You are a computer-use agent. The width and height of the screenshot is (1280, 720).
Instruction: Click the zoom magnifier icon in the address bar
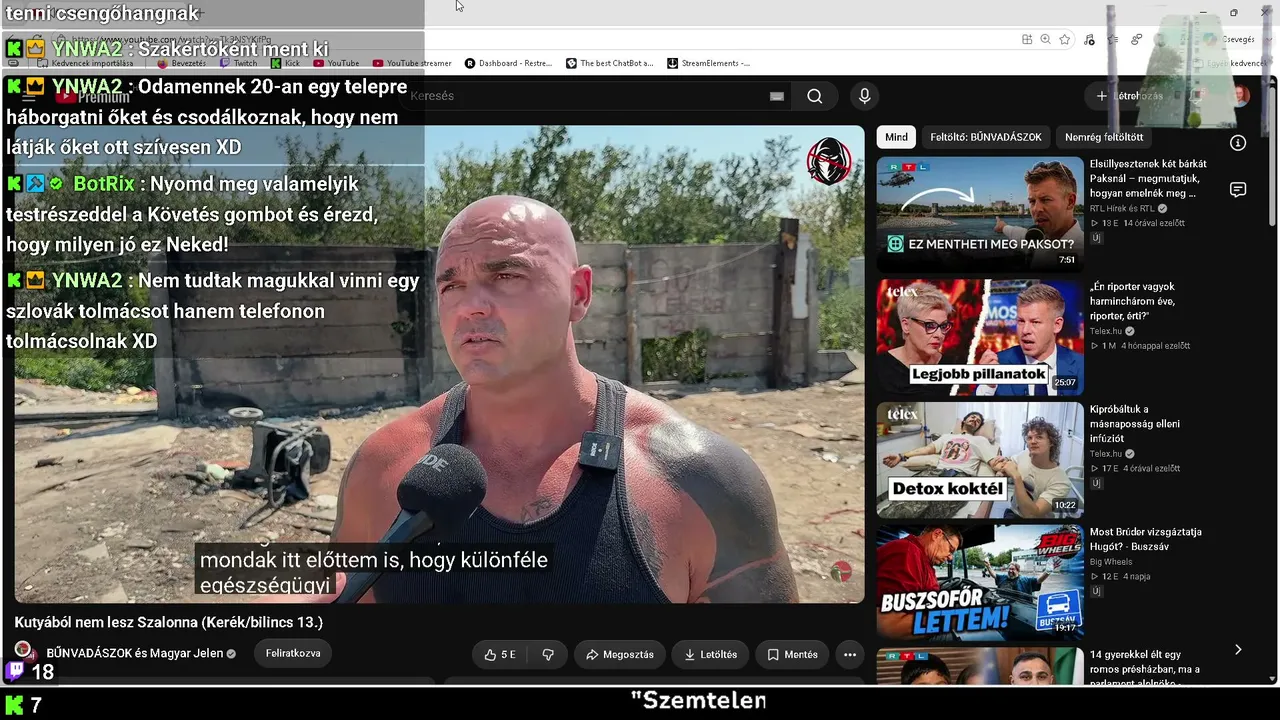1045,40
